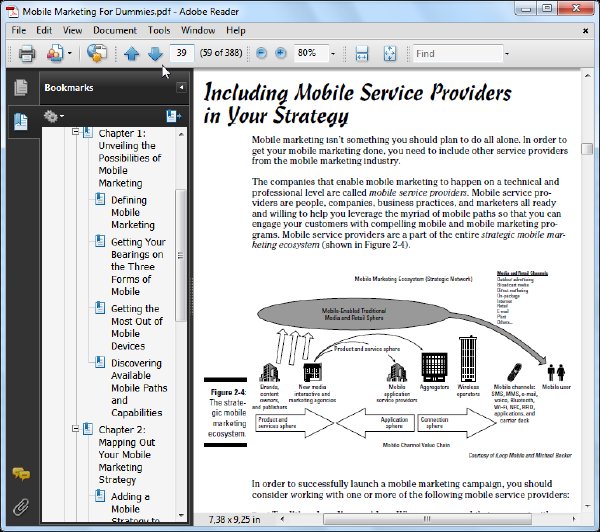The image size is (600, 532).
Task: Open the Document menu
Action: (x=115, y=30)
